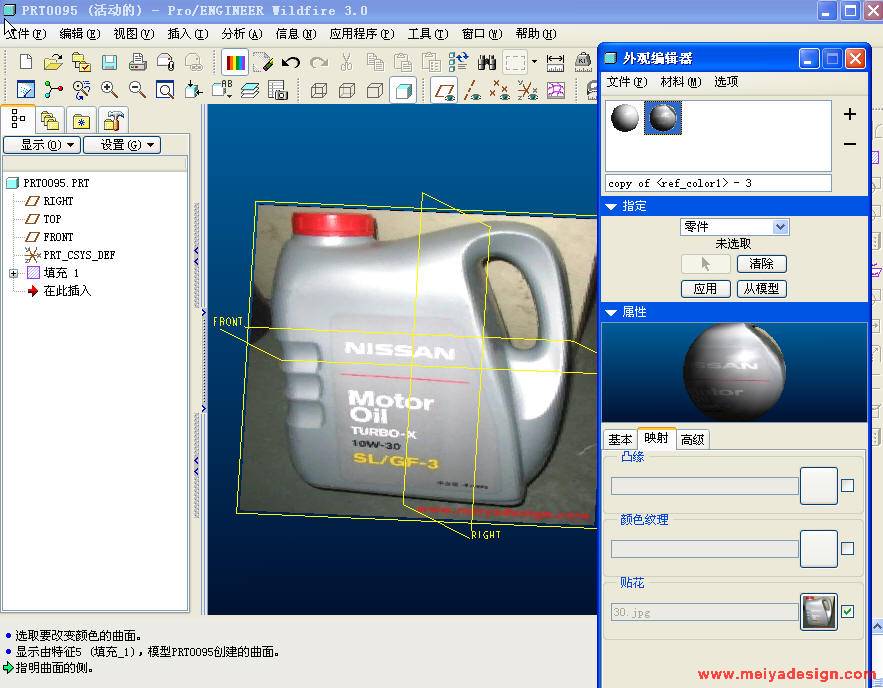Click the Zoom In magnifier icon
The height and width of the screenshot is (688, 883).
click(110, 90)
